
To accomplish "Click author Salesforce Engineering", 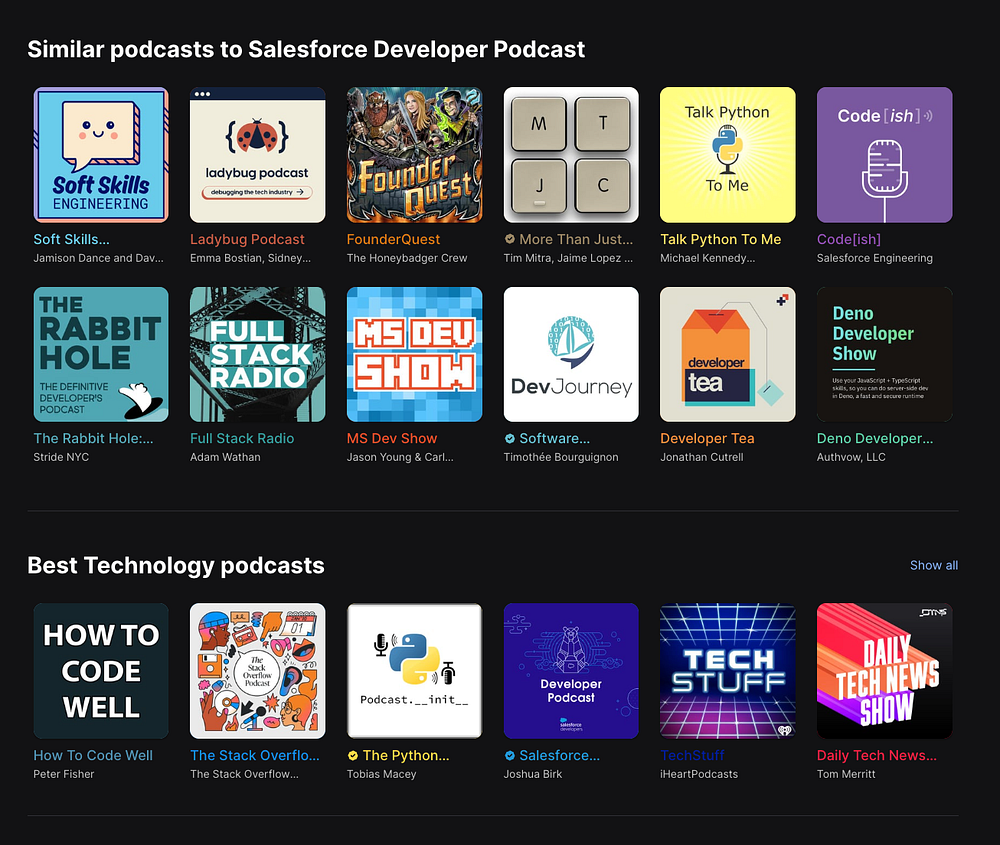I will tap(875, 258).
